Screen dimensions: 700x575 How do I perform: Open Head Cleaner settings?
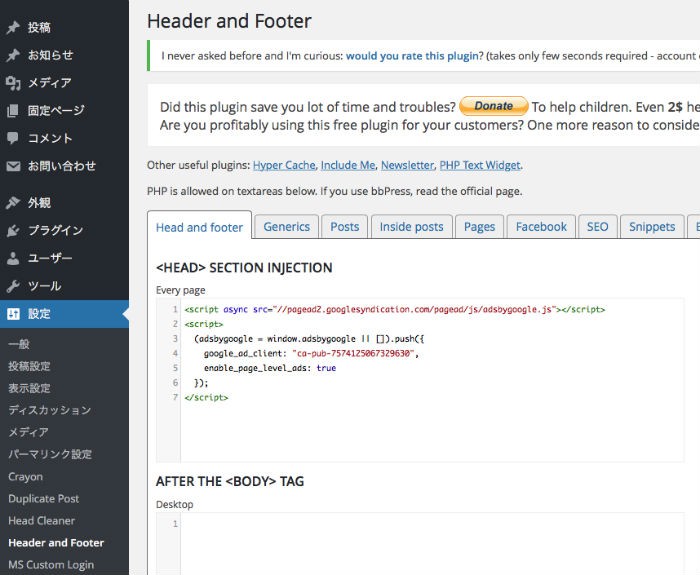coord(42,521)
